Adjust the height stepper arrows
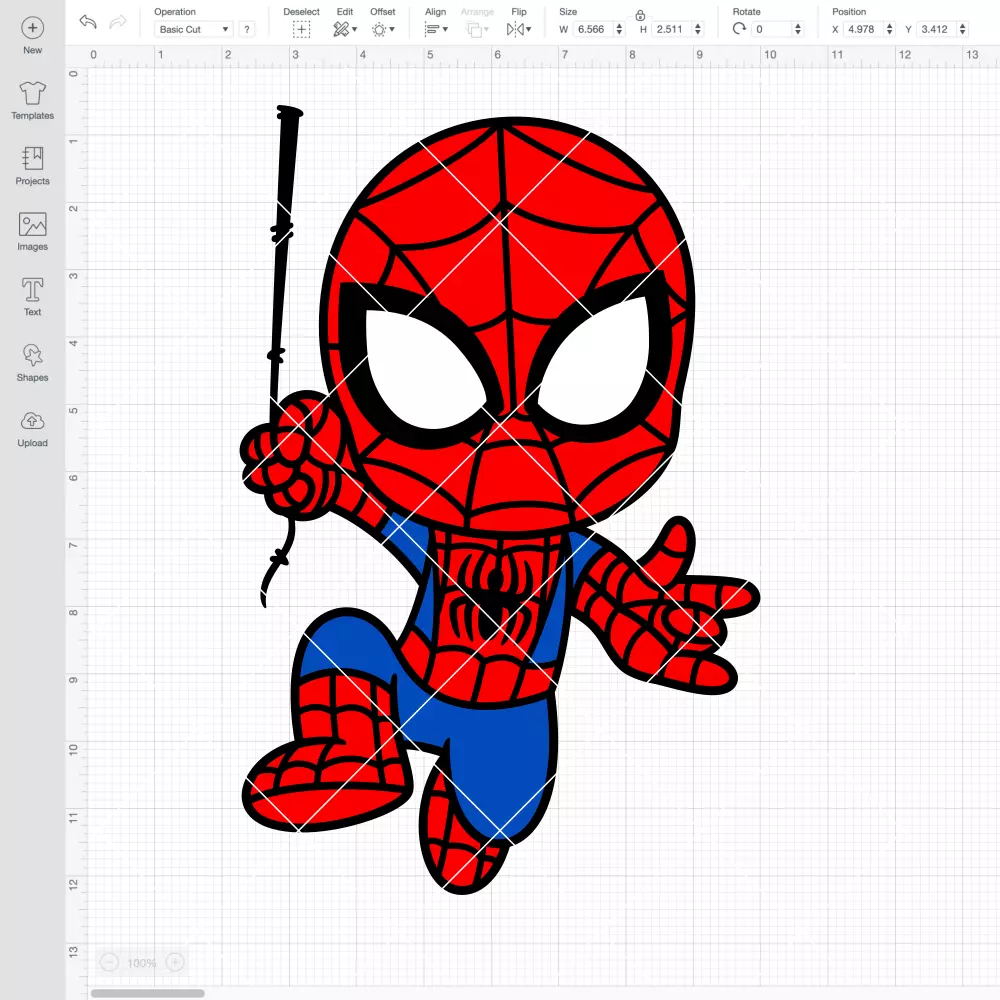 coord(698,29)
